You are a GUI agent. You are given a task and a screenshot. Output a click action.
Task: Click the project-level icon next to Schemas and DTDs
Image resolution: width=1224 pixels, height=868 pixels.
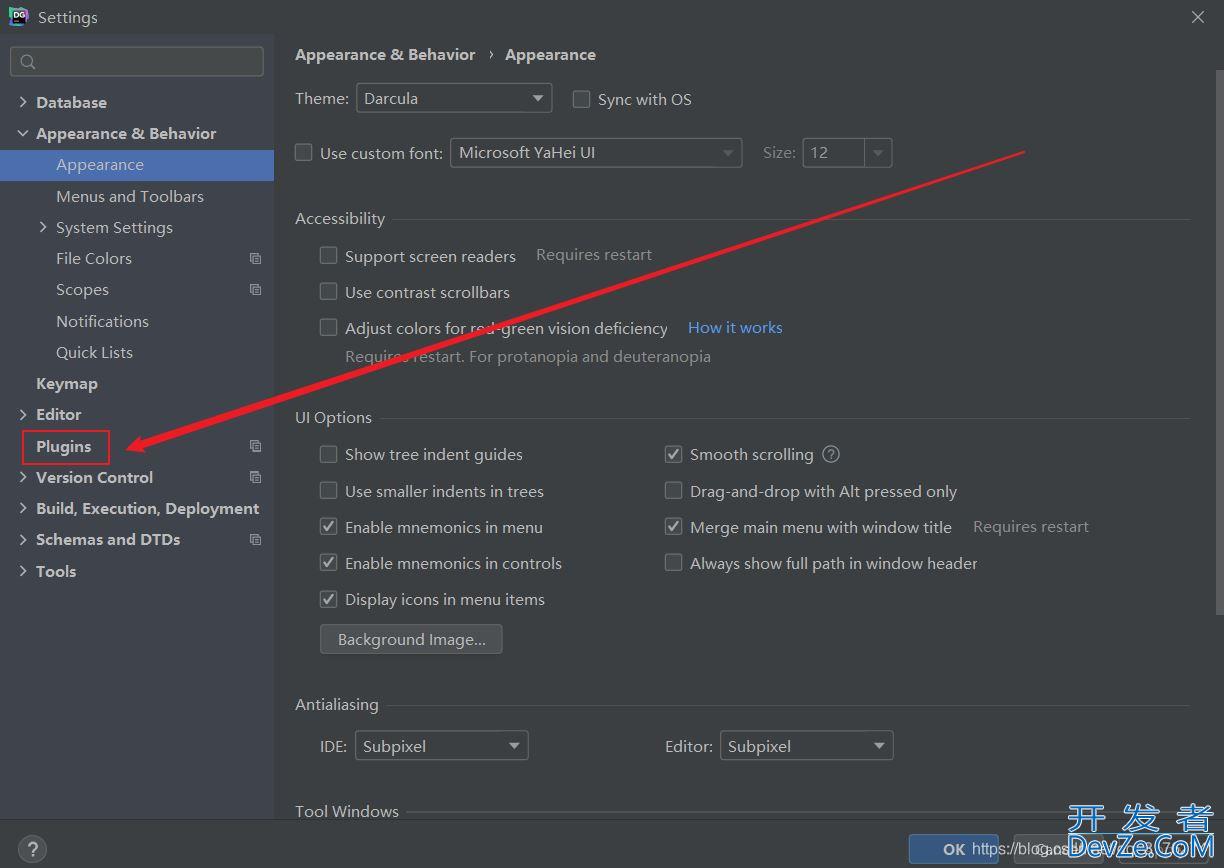click(x=255, y=539)
